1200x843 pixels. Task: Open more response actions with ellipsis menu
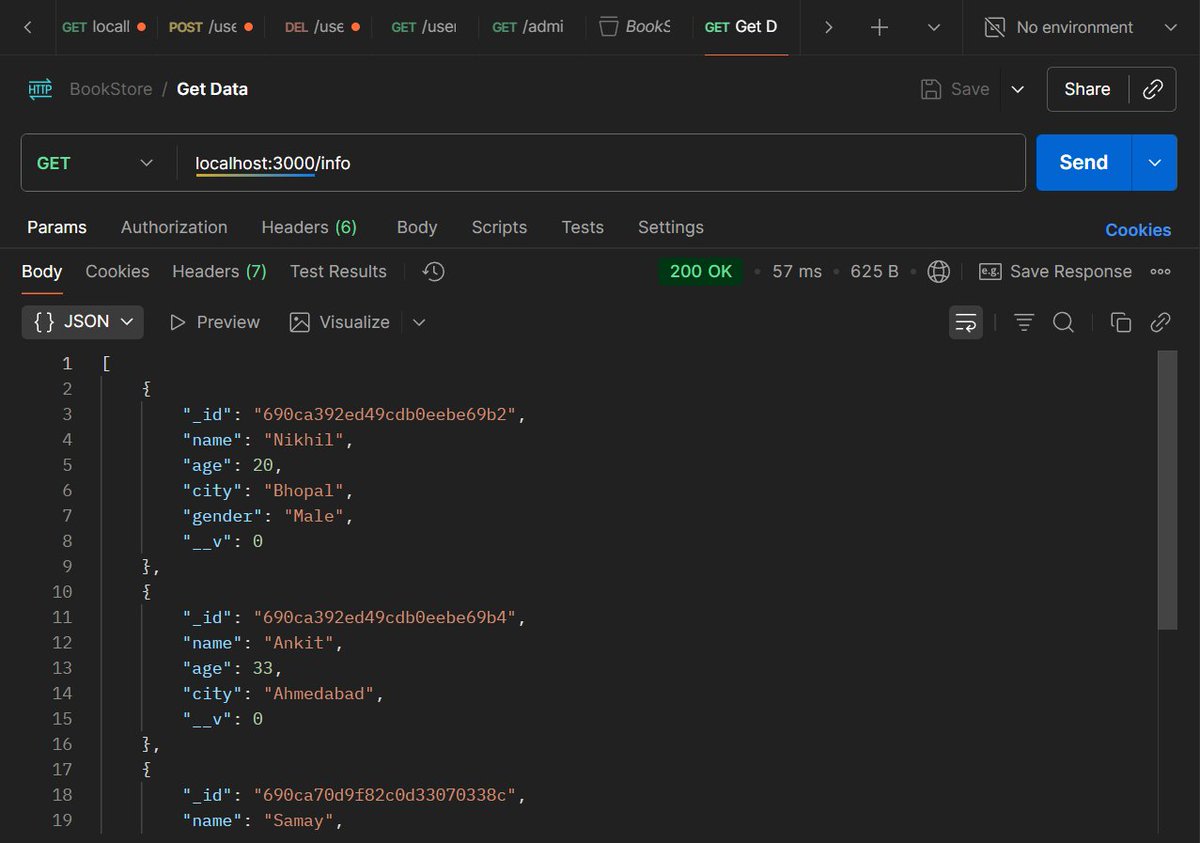pyautogui.click(x=1160, y=271)
